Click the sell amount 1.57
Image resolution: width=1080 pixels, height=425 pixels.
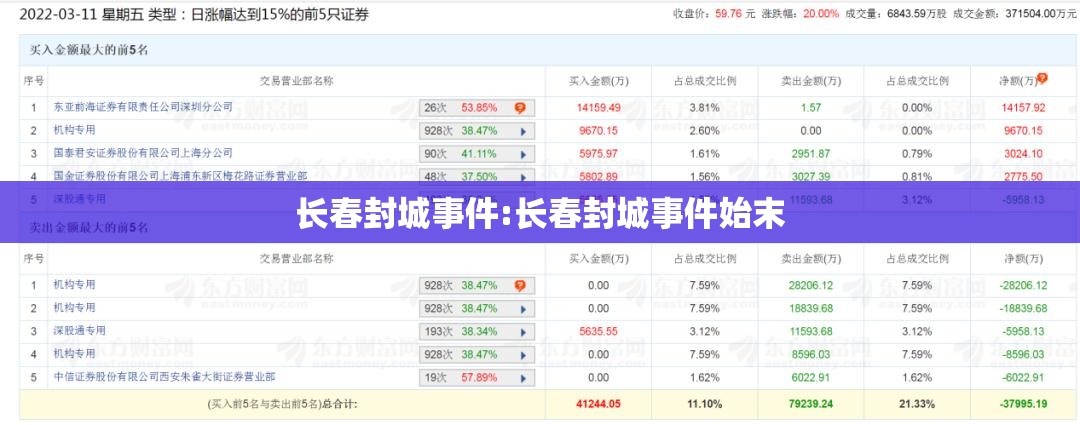[811, 107]
